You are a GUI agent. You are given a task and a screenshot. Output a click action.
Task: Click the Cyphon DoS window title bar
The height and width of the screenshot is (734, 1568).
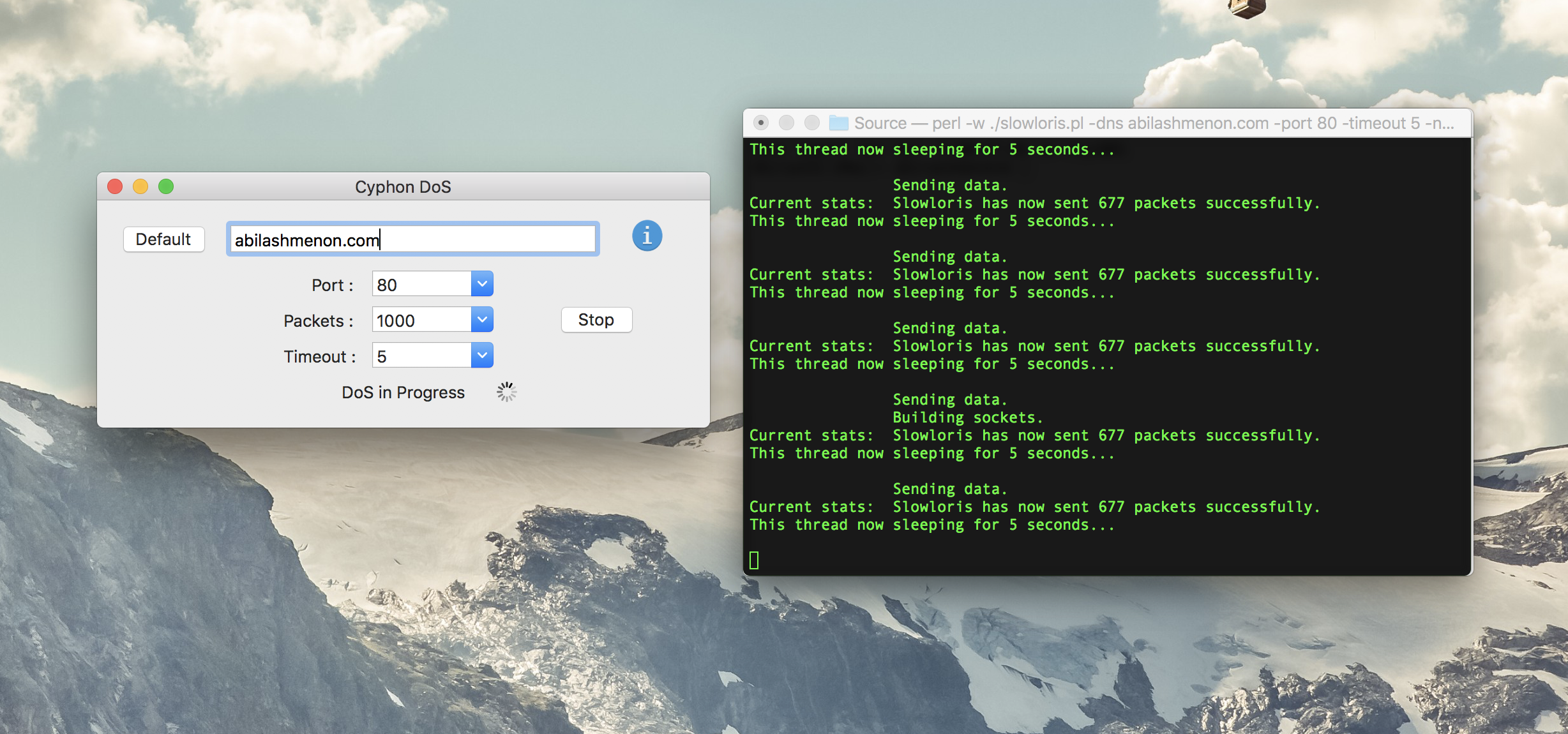pyautogui.click(x=403, y=186)
